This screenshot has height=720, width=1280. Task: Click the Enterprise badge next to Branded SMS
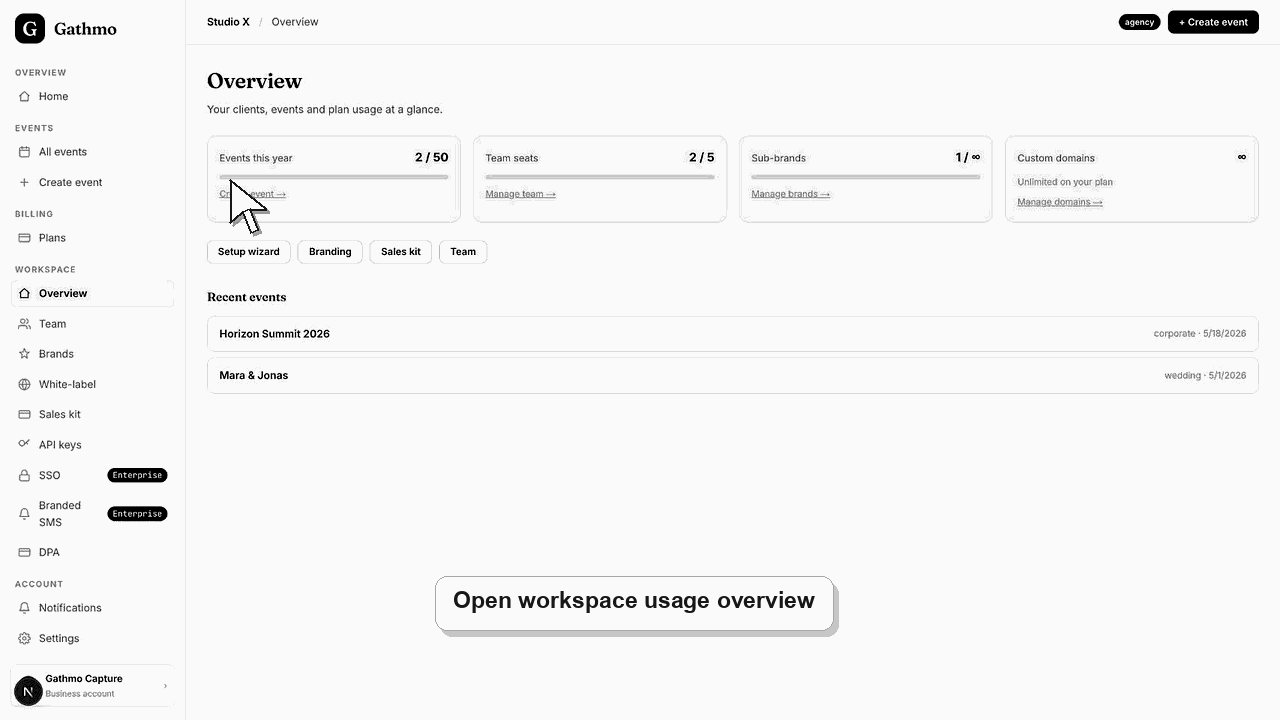137,514
